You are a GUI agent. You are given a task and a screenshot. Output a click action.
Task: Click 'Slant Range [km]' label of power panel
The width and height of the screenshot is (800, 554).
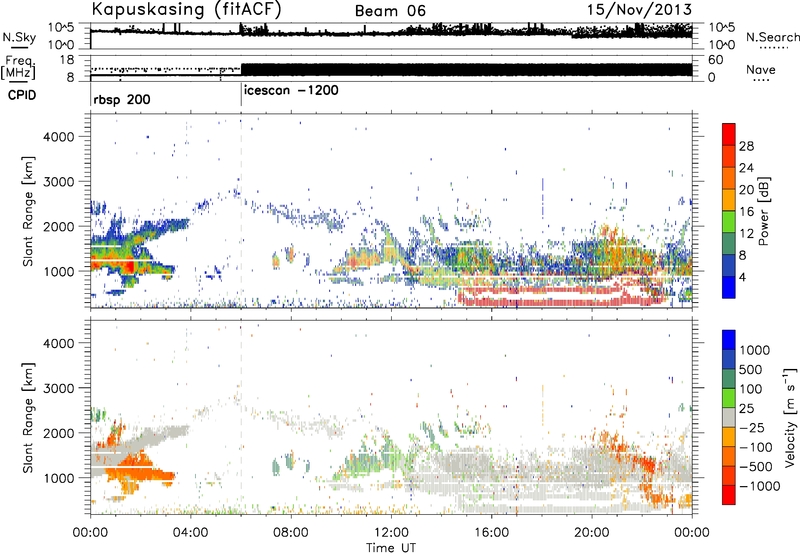[x=28, y=211]
